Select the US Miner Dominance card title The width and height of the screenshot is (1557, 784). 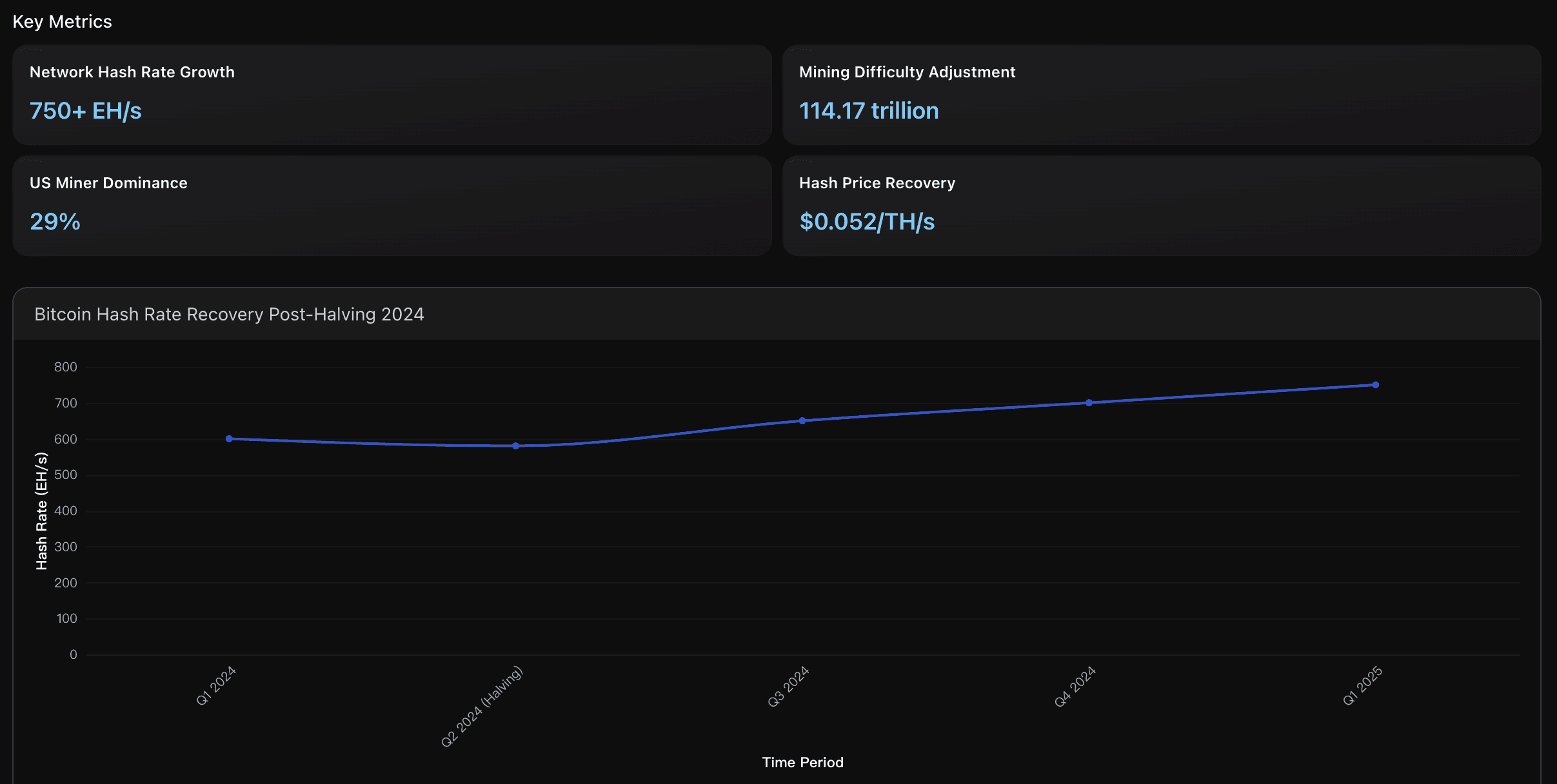point(108,183)
